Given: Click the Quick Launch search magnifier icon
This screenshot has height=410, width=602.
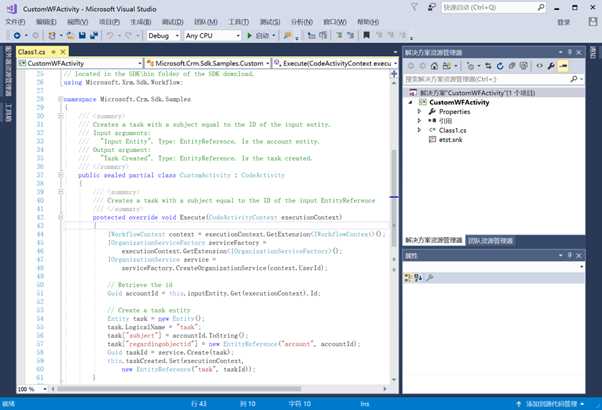Looking at the screenshot, I should click(x=541, y=7).
